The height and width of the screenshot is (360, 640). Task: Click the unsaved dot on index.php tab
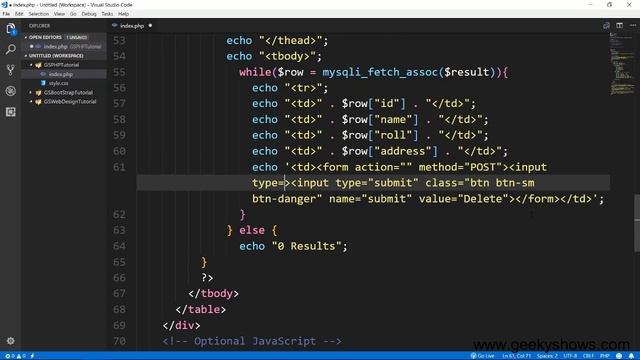(x=150, y=26)
